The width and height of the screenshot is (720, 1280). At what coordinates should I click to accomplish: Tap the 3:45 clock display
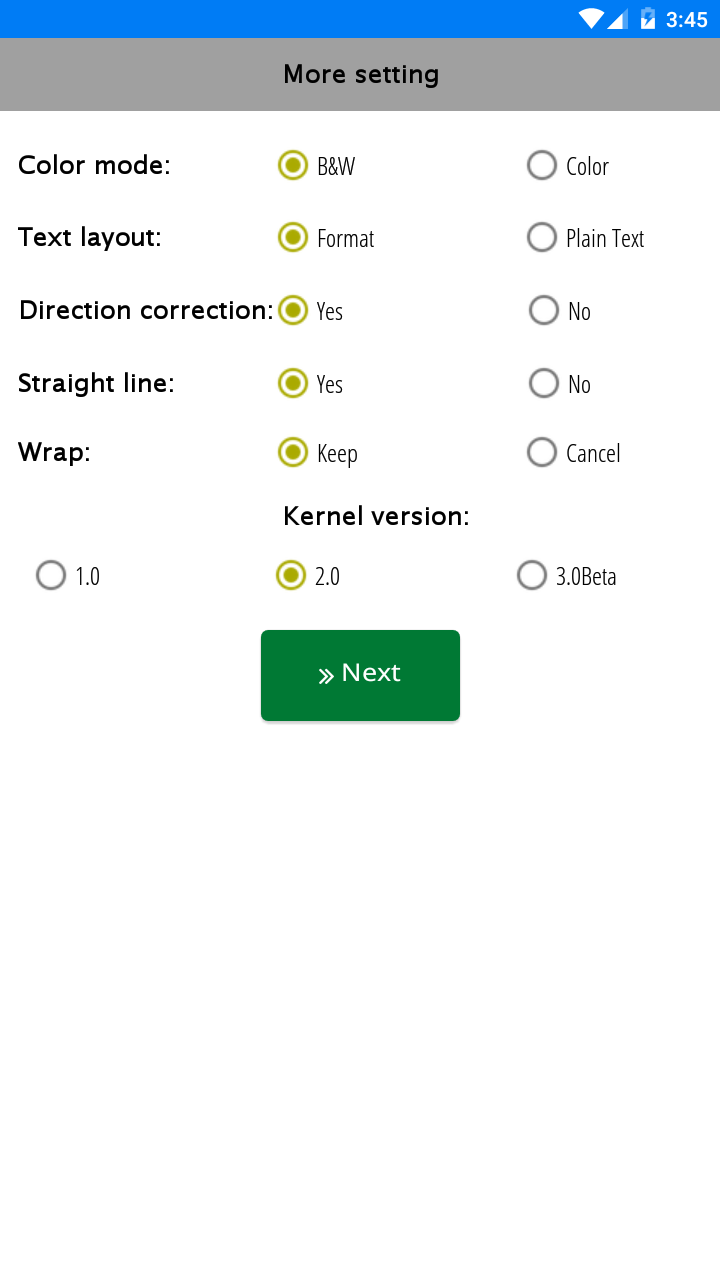click(x=686, y=17)
